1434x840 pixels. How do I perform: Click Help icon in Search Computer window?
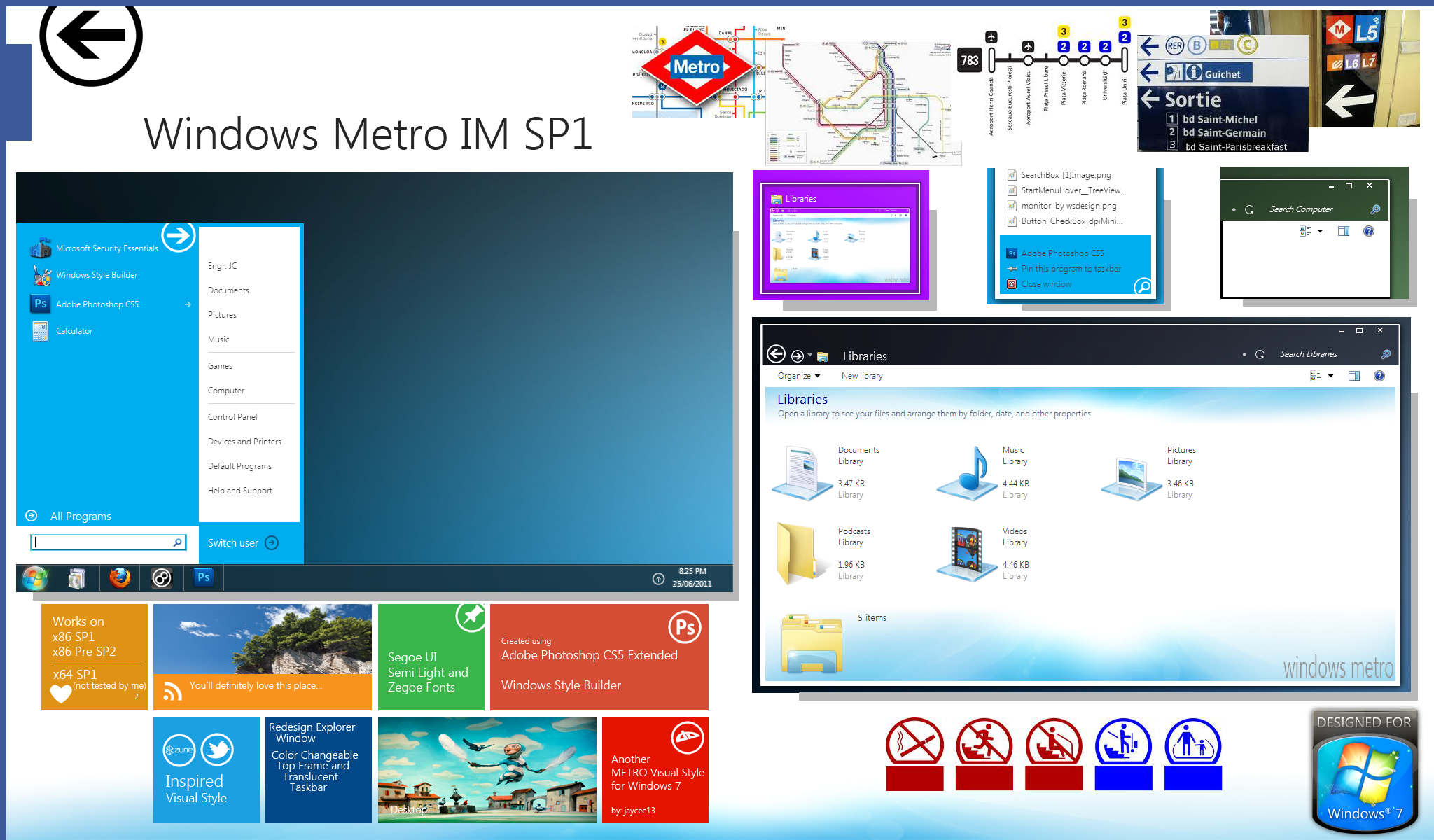1369,231
